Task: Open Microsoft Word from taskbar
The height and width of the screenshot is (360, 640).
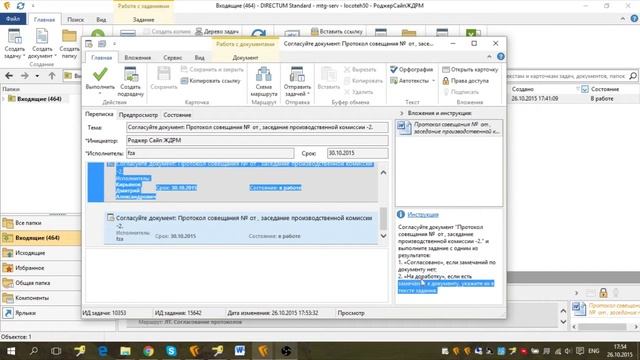Action: 240,351
